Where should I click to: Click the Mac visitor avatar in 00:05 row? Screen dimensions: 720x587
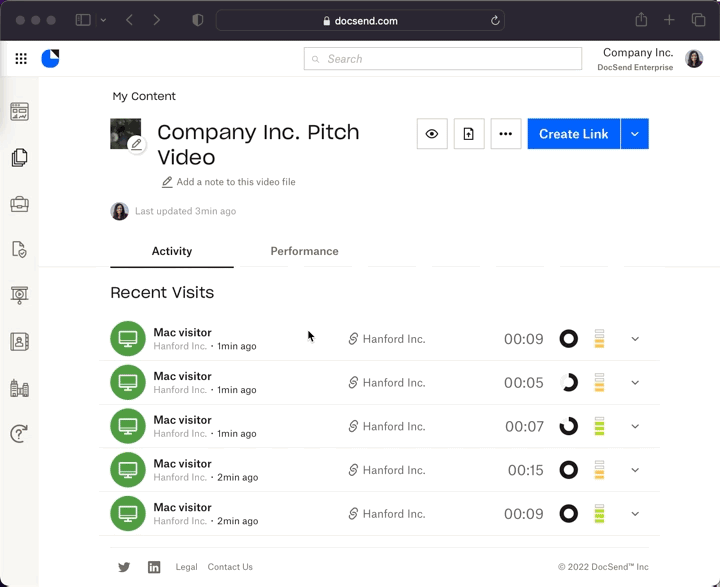click(128, 383)
